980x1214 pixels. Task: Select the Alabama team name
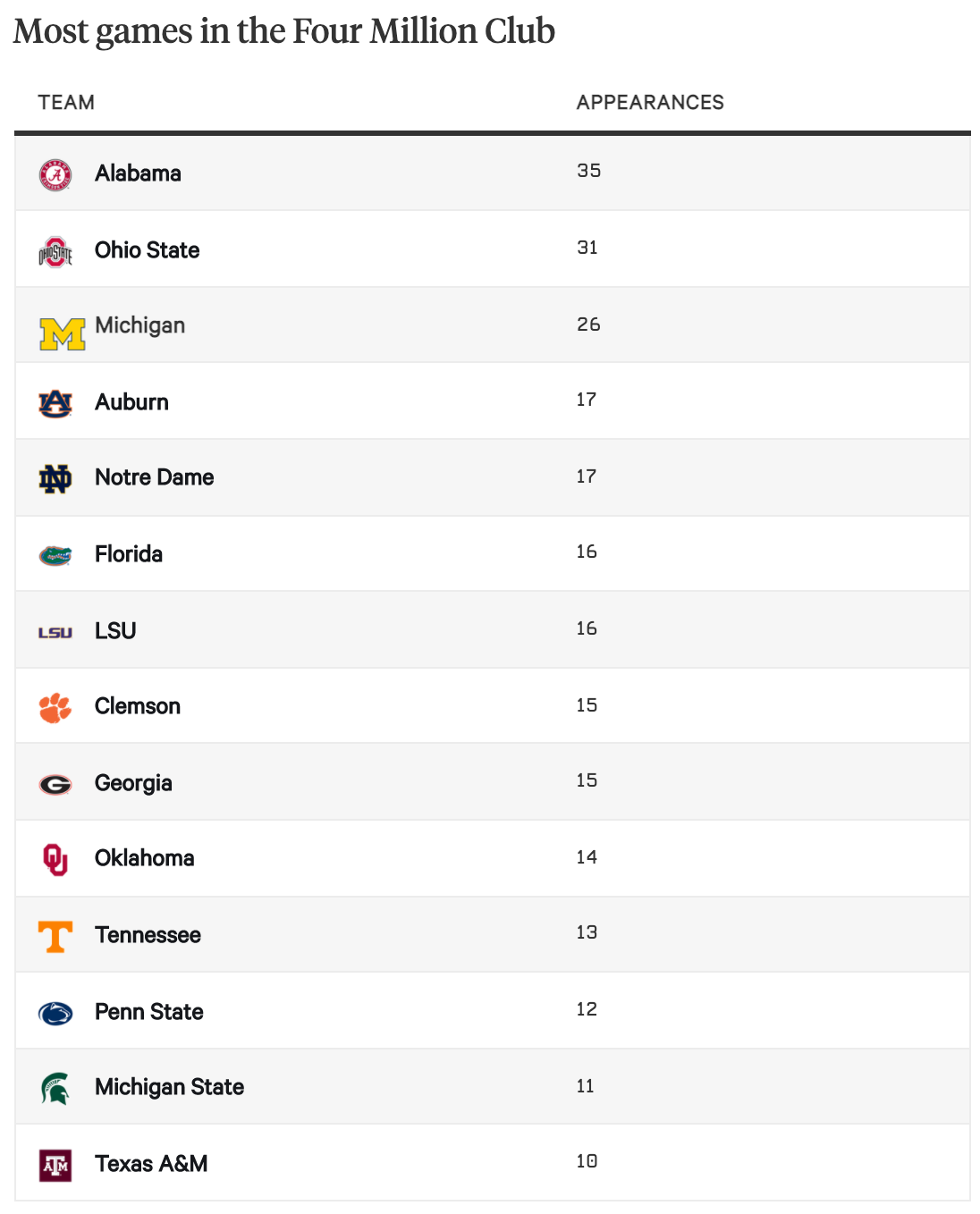point(138,173)
